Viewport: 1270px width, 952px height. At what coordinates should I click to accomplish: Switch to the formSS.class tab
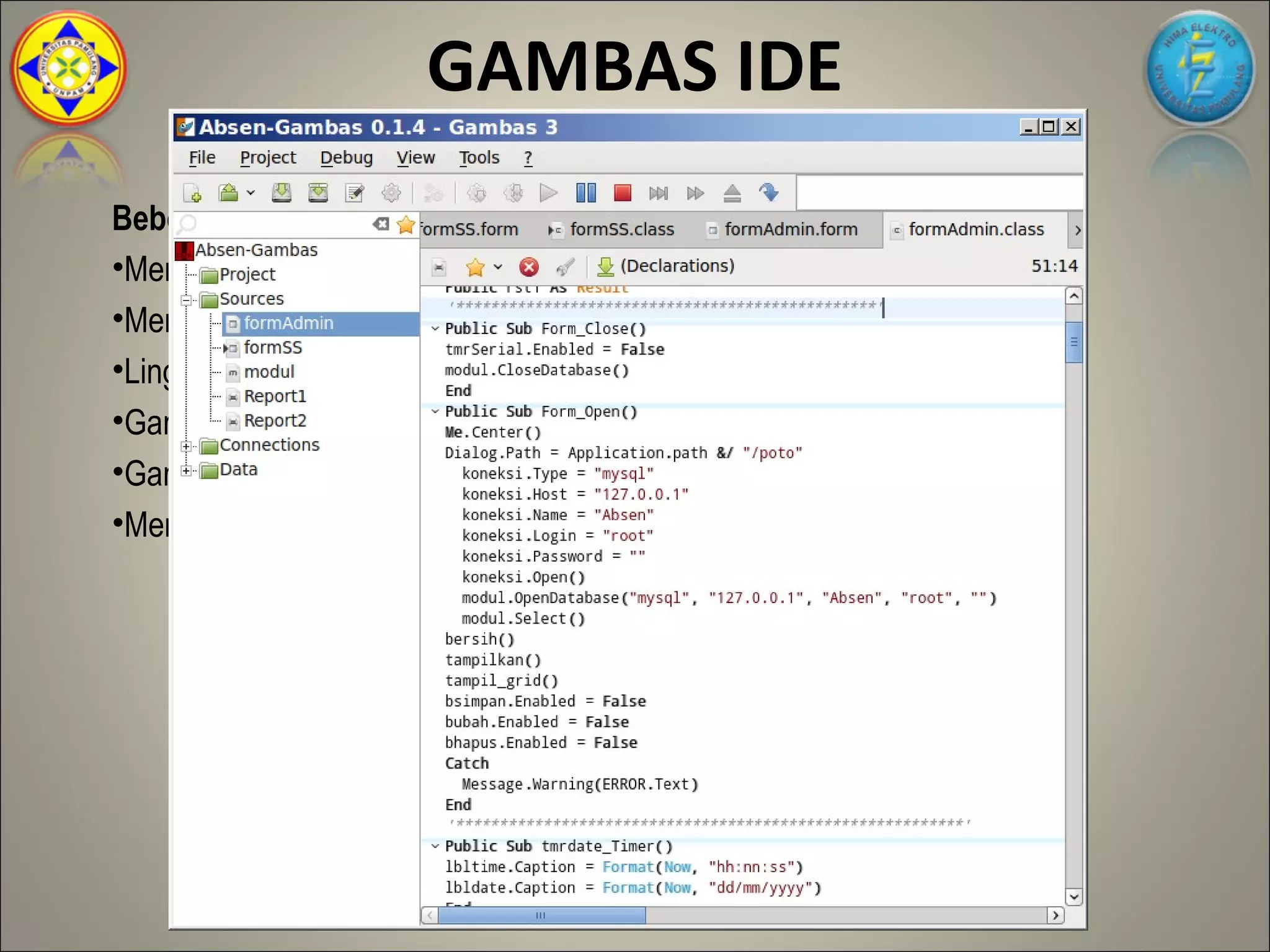(611, 229)
